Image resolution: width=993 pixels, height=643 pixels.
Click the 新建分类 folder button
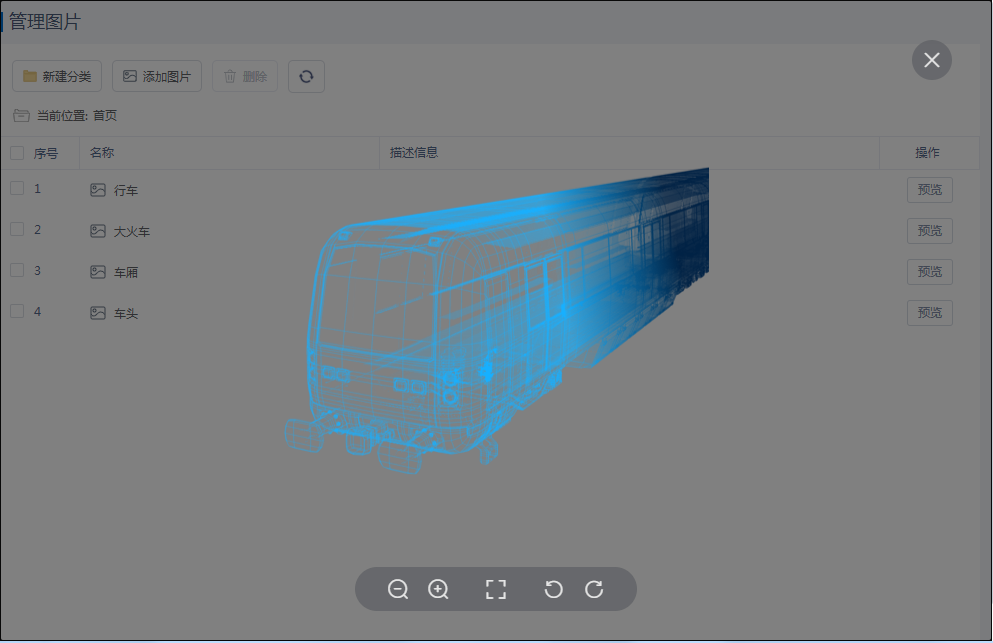pos(57,76)
